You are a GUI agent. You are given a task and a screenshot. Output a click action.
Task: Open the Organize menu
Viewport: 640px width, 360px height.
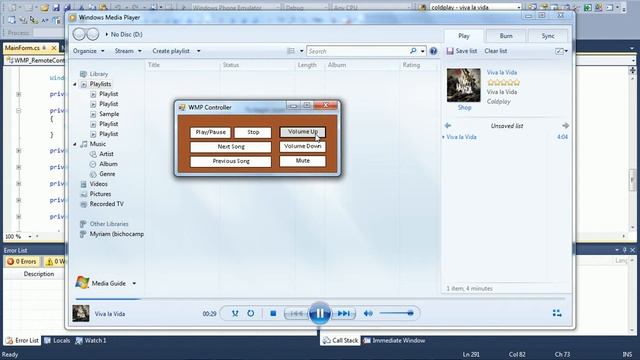click(88, 51)
